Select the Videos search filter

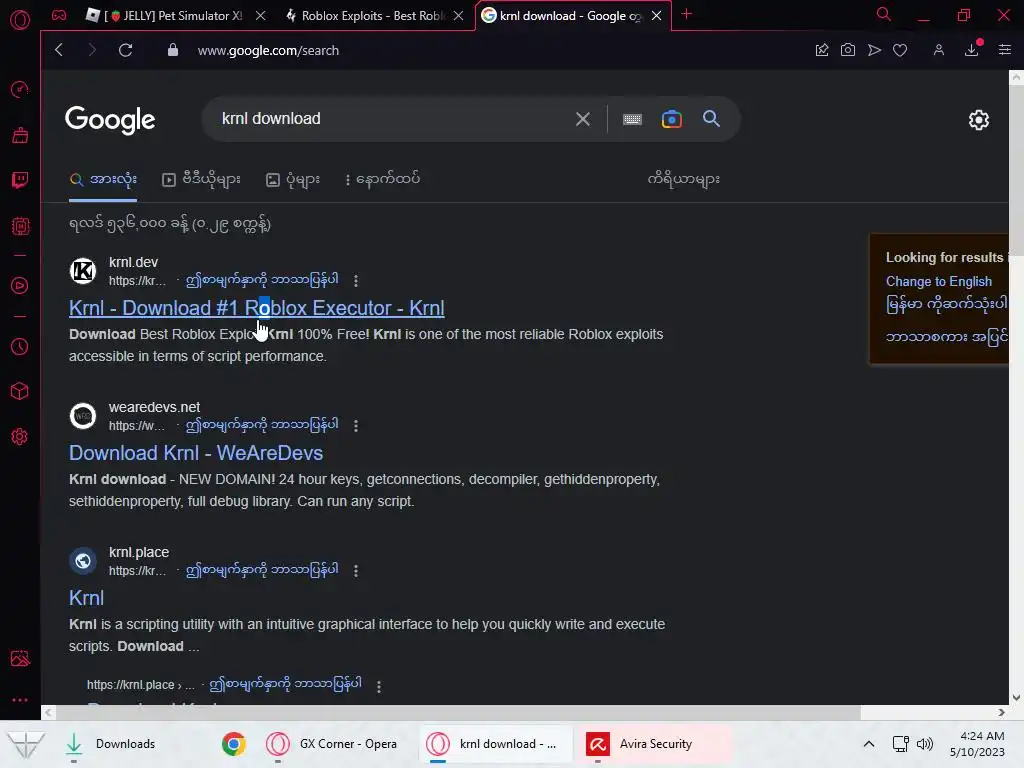[201, 180]
